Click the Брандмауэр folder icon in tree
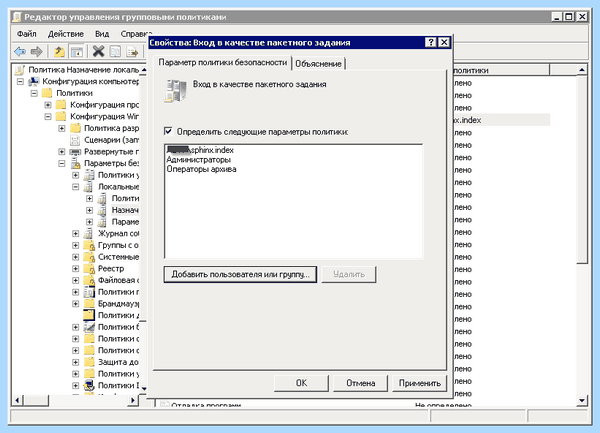The image size is (600, 433). tap(89, 304)
